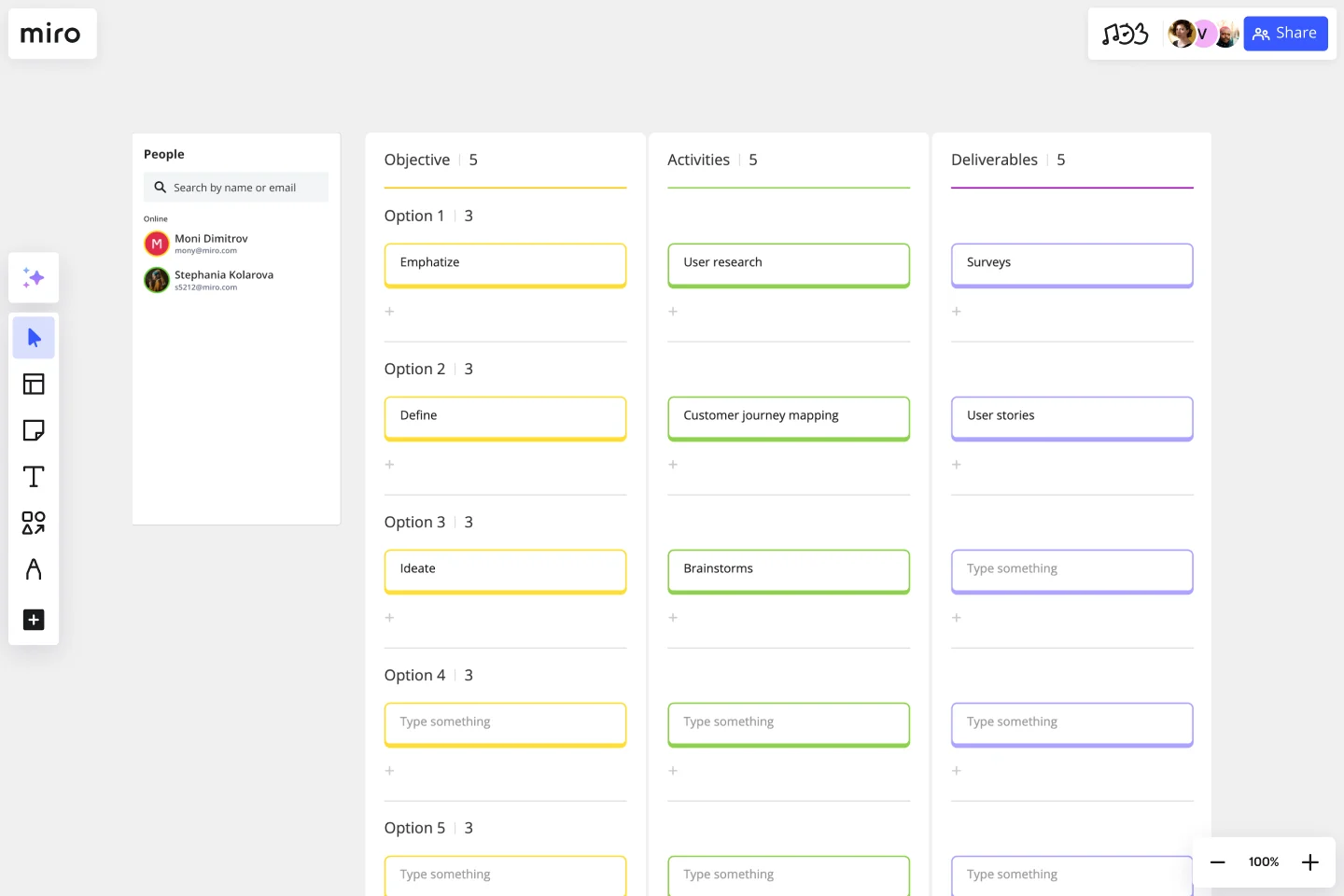Click the pink V collaborator avatar

[1204, 34]
